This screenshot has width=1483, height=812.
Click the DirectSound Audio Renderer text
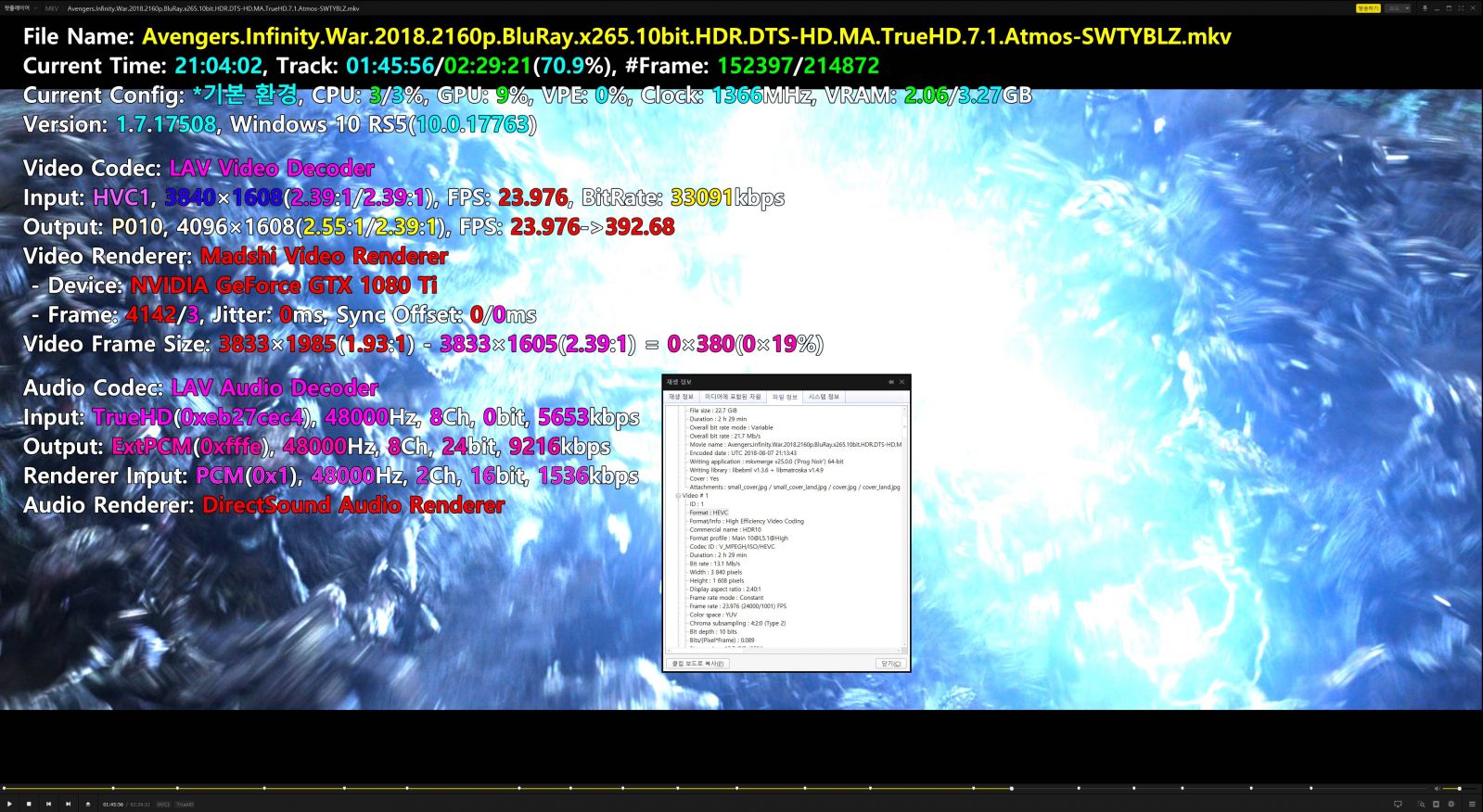pos(353,505)
